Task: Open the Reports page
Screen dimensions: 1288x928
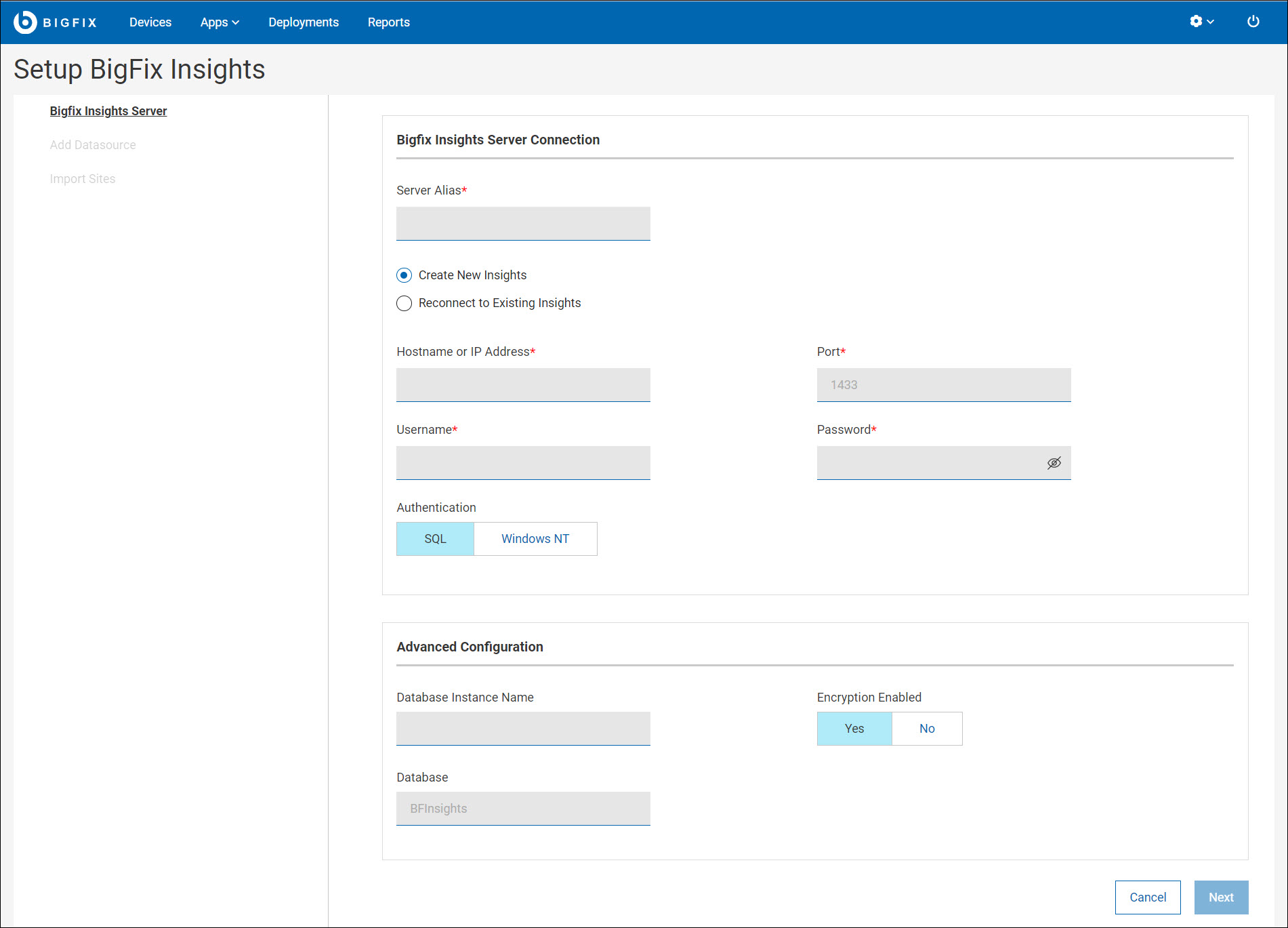Action: click(388, 22)
